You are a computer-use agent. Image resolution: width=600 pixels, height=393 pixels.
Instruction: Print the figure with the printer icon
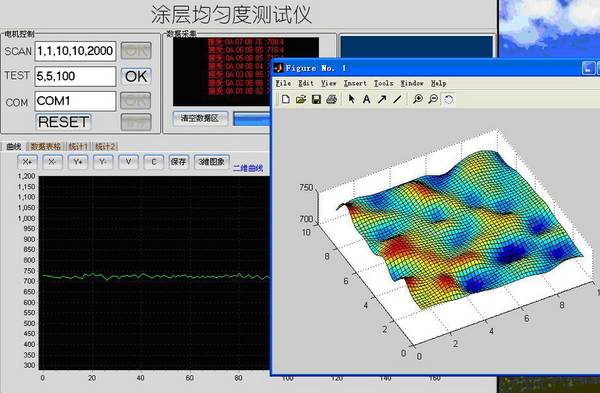tap(331, 99)
